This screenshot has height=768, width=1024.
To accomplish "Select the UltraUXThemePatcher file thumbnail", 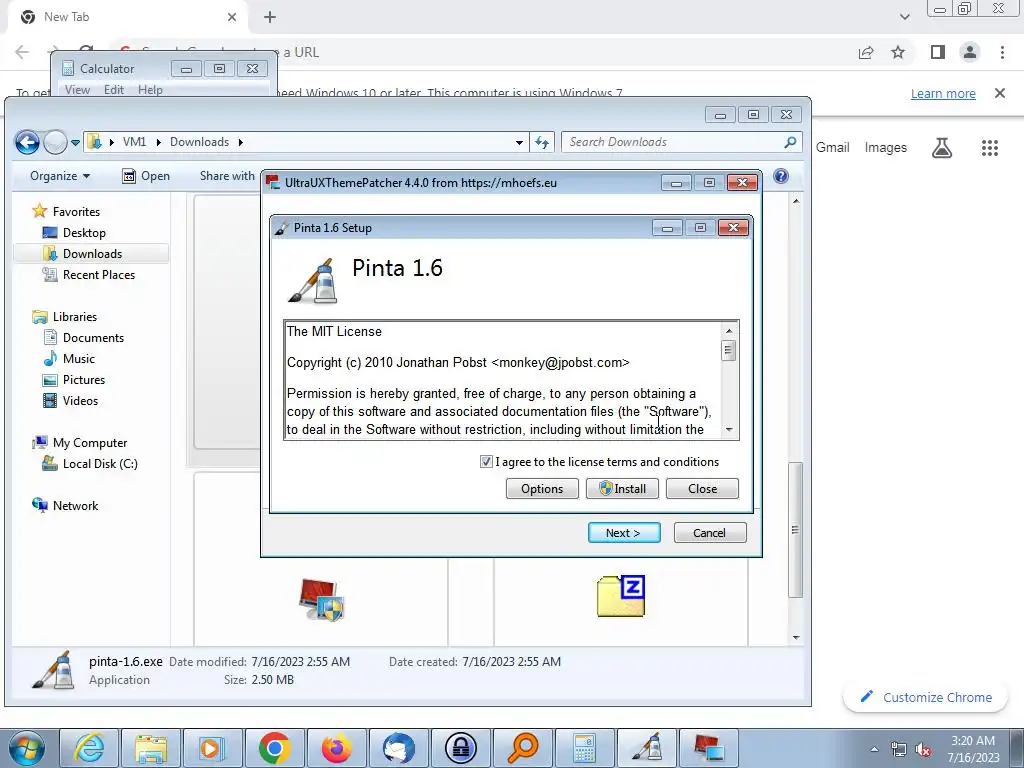I will [x=321, y=600].
